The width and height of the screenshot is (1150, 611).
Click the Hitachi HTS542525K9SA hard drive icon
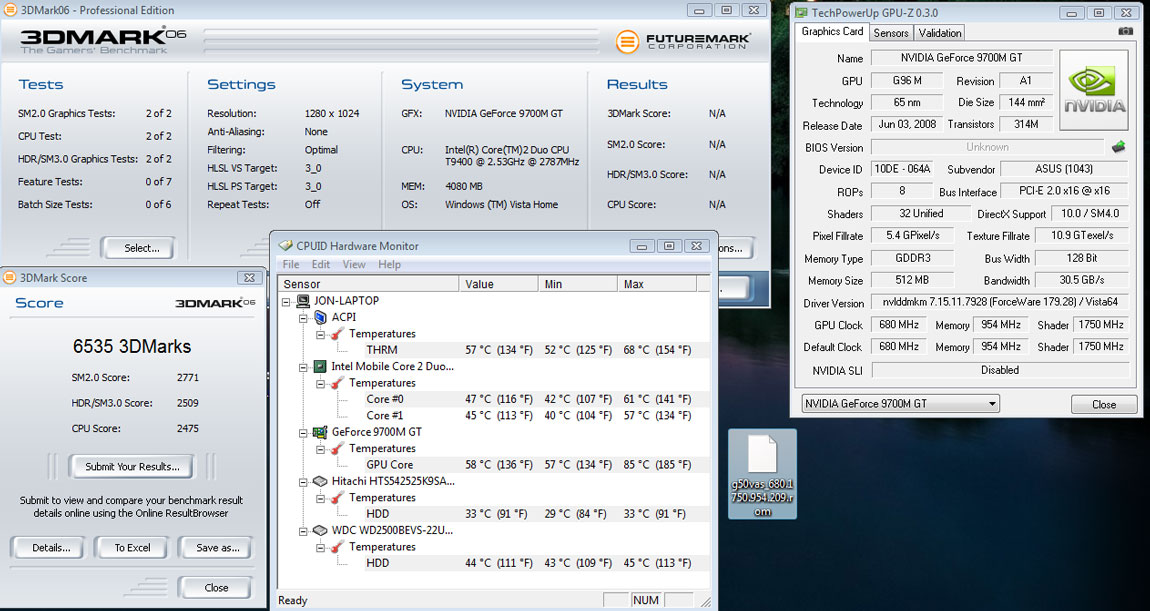320,481
